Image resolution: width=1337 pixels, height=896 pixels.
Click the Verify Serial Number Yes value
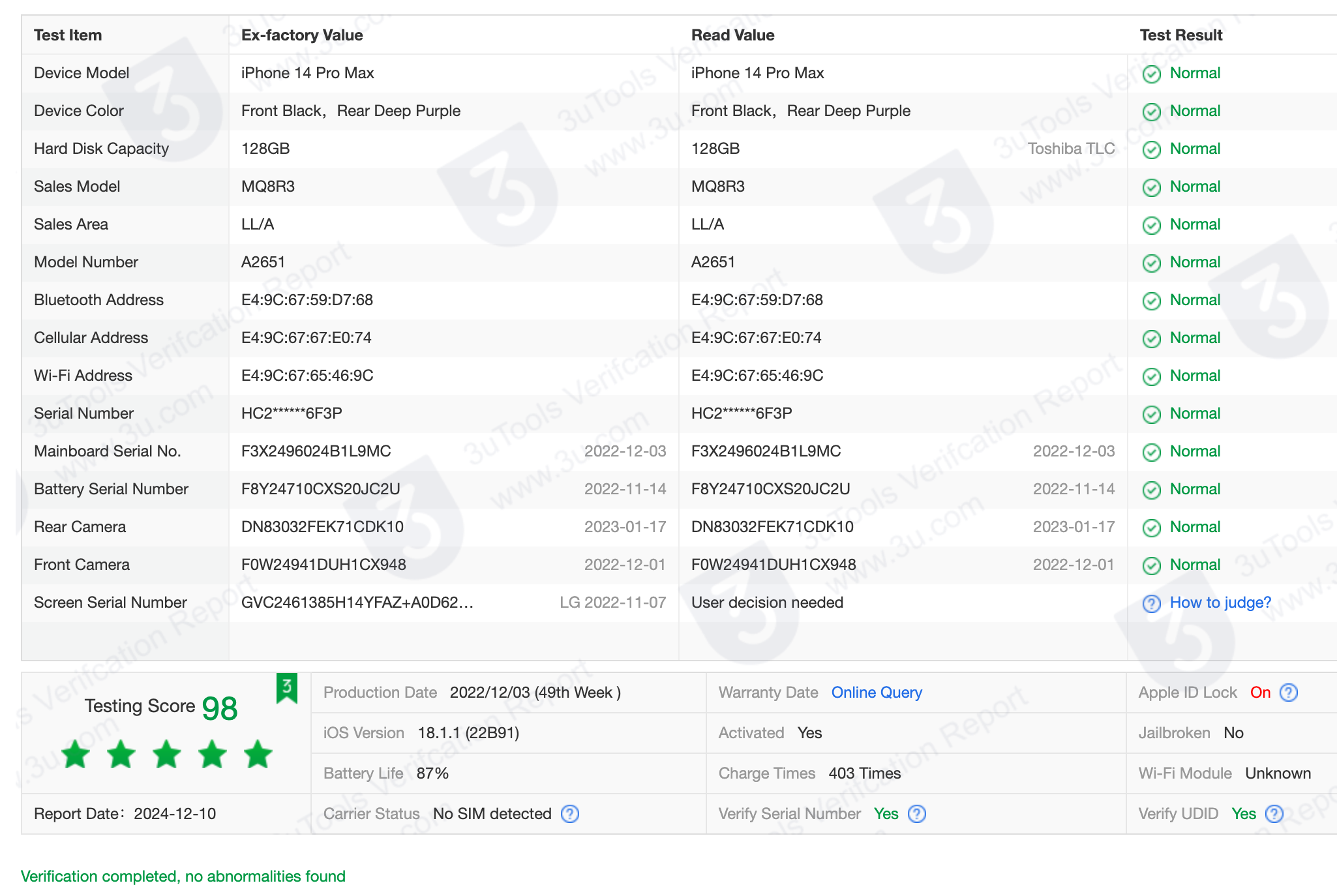pyautogui.click(x=886, y=814)
